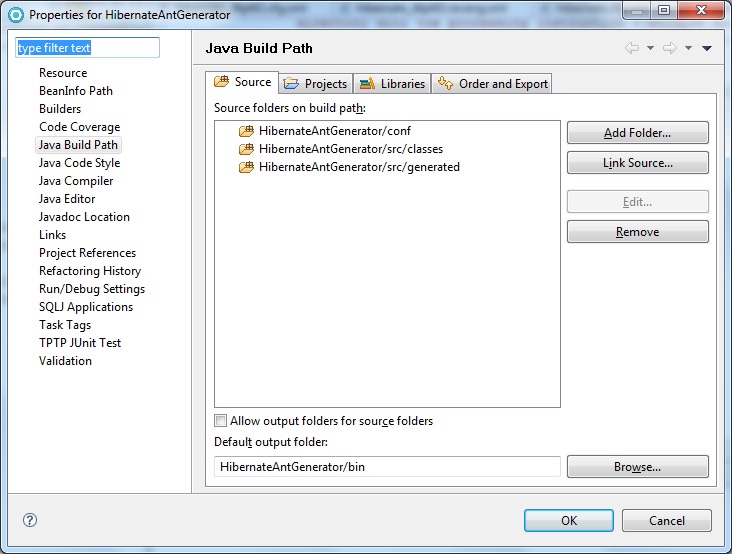The width and height of the screenshot is (732, 554).
Task: Open the Java Editor page
Action: 67,199
